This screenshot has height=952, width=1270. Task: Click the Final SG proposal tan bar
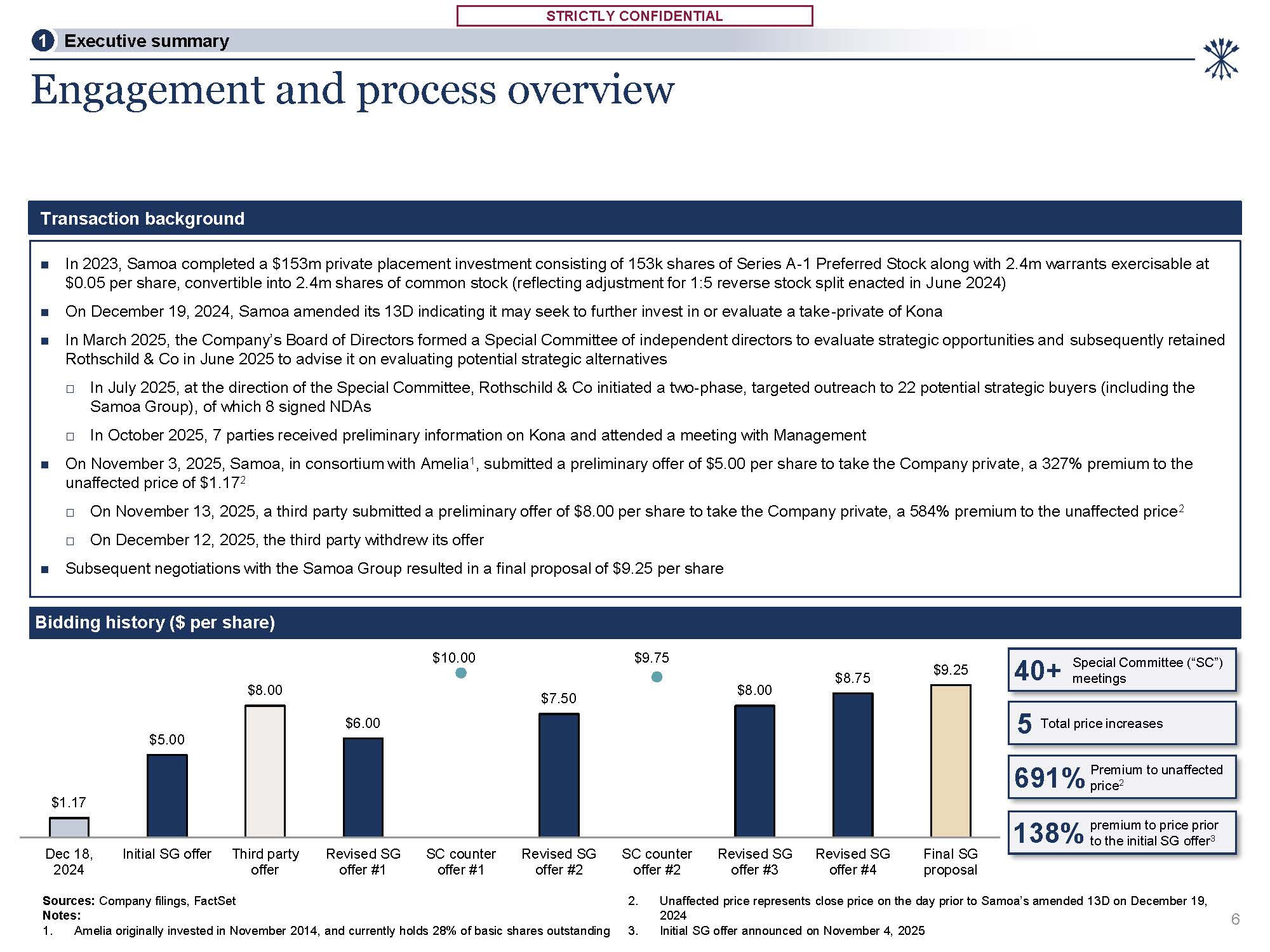[x=950, y=760]
